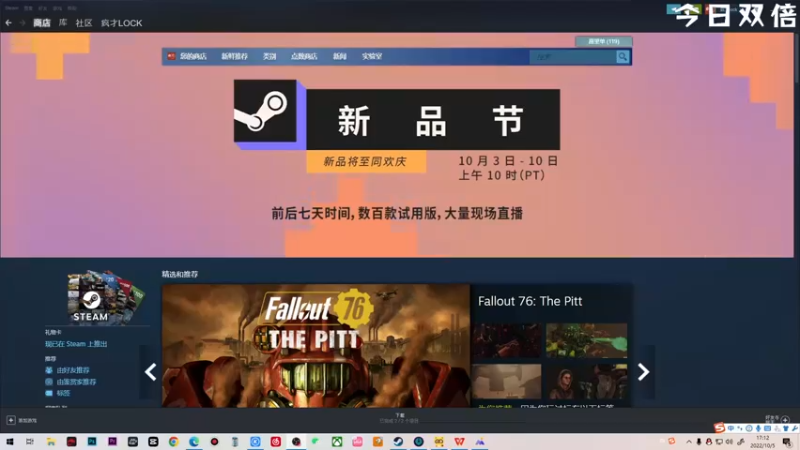Viewport: 800px width, 450px height.
Task: Open the downloads status at bottom center
Action: (399, 418)
